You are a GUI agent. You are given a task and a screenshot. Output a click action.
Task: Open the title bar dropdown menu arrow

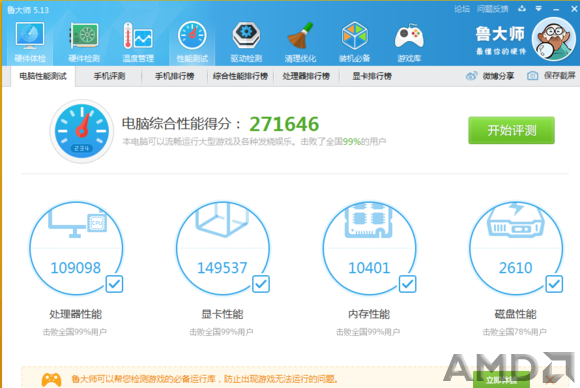coord(539,9)
